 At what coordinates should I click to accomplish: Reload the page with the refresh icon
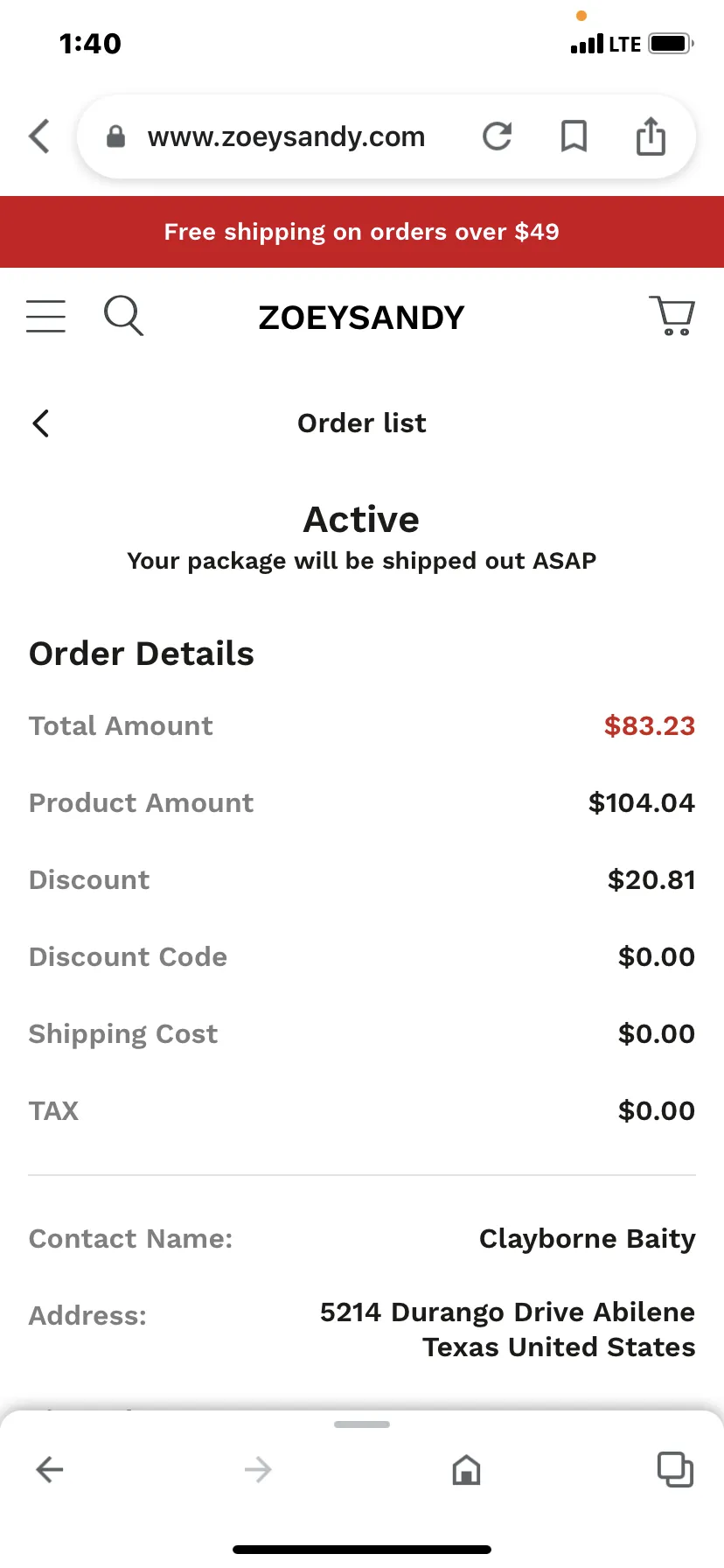coord(497,136)
